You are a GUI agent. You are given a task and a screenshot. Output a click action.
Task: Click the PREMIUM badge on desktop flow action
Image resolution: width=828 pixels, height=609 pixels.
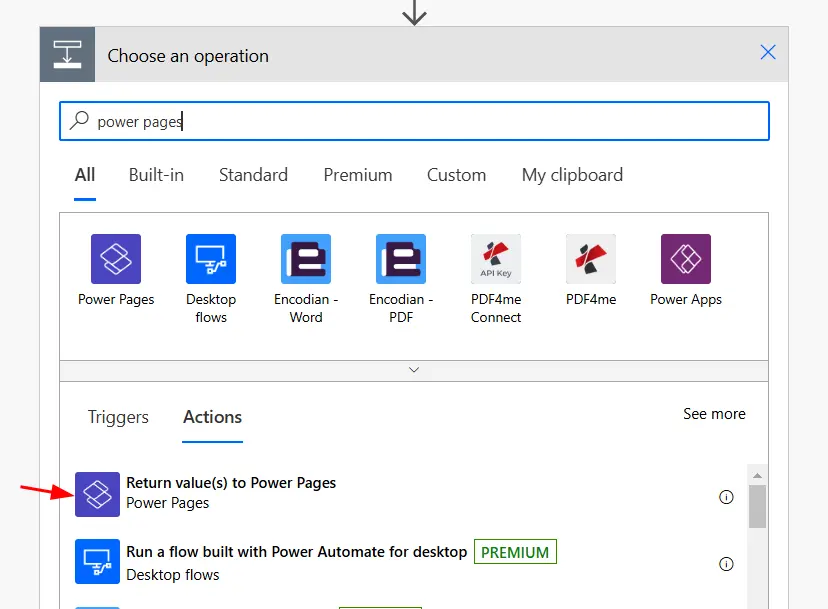pos(515,552)
